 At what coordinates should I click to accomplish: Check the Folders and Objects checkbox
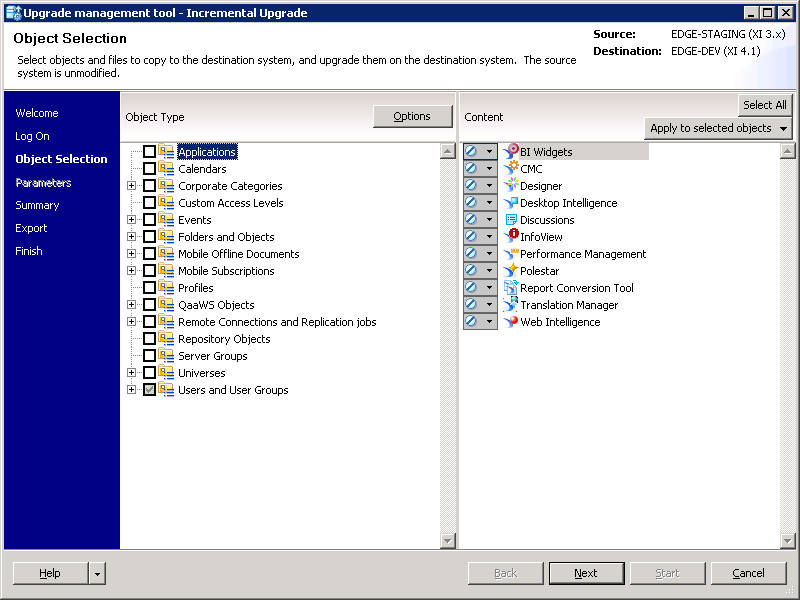149,237
